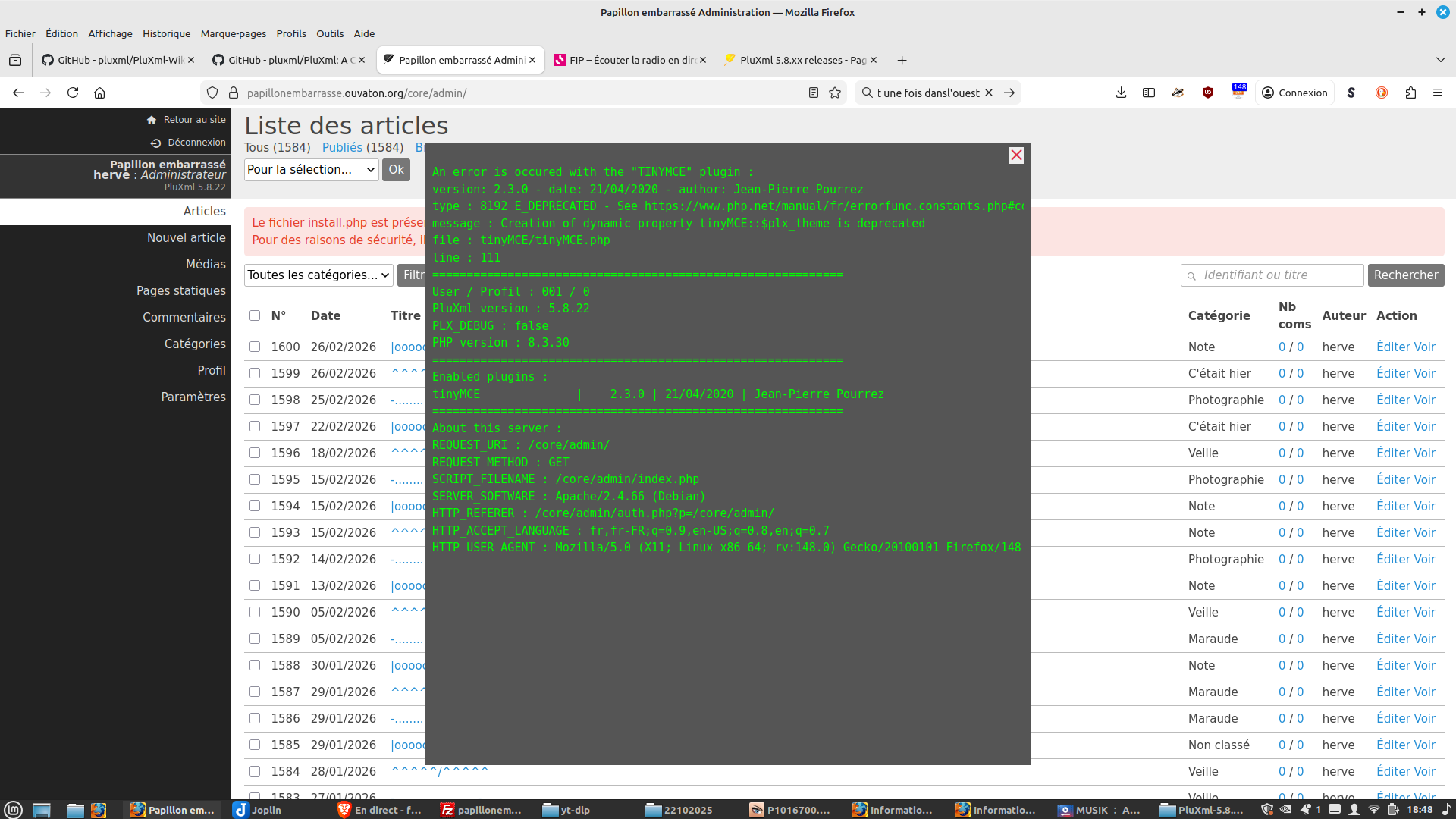Click the Firefox reload page icon
Image resolution: width=1456 pixels, height=819 pixels.
click(x=73, y=93)
